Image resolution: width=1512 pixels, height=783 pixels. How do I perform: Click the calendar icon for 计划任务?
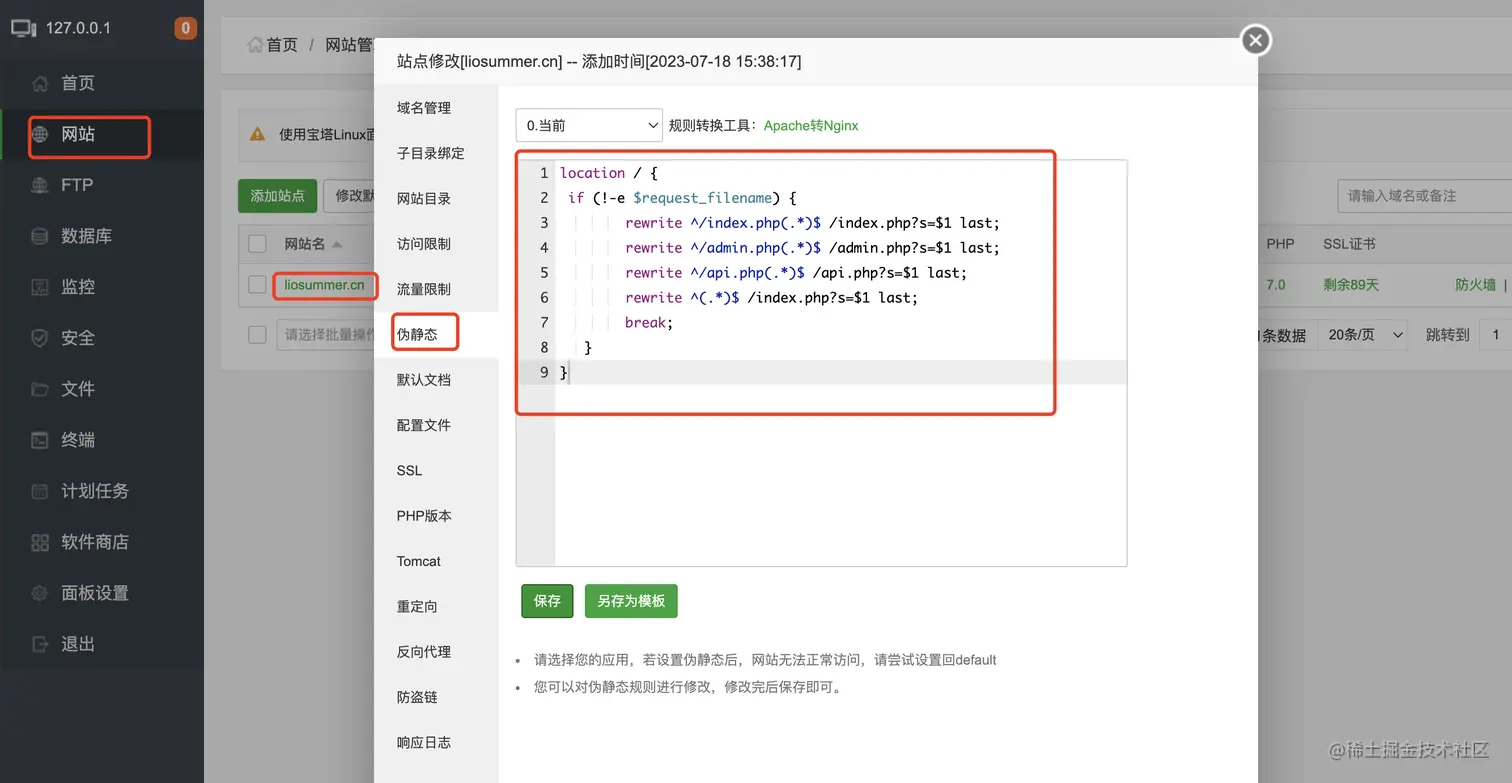tap(40, 491)
